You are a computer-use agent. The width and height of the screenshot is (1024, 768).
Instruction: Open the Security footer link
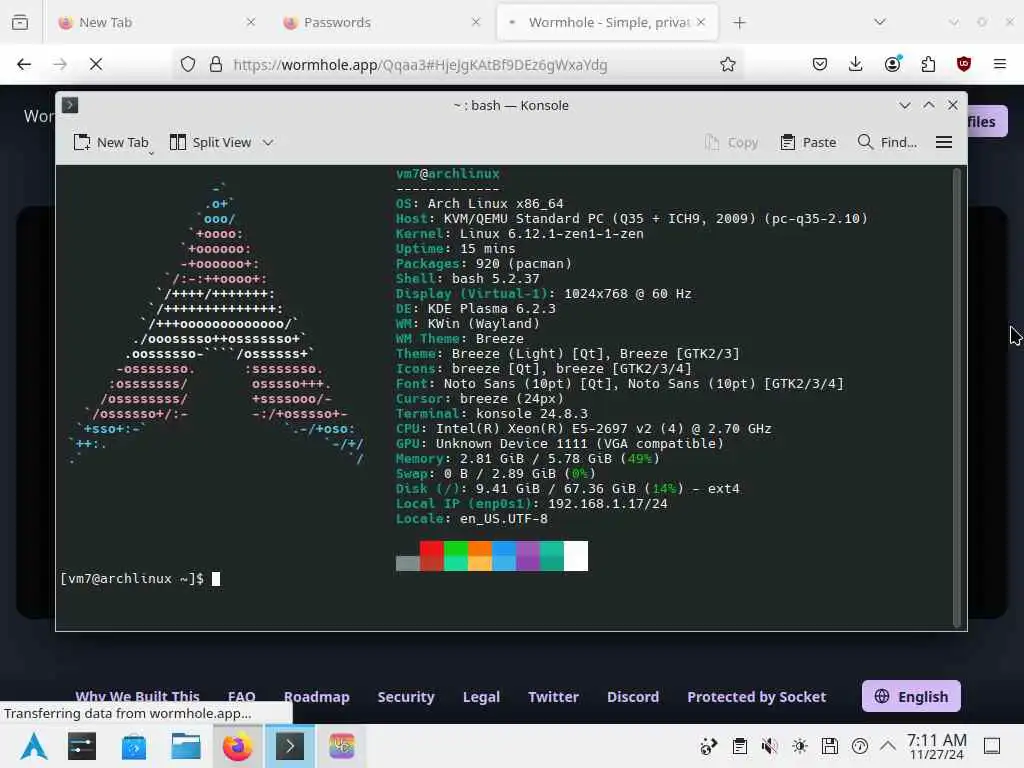[406, 697]
